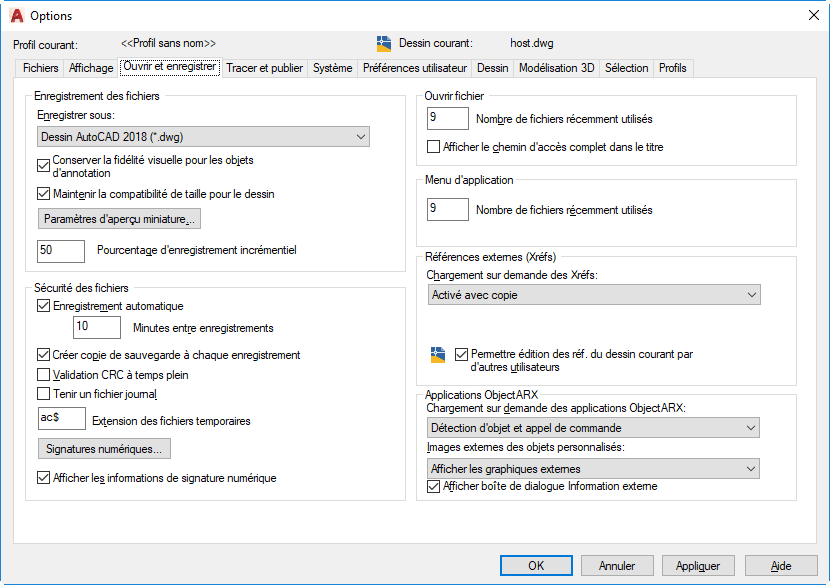
Task: Close the Options dialog with the X
Action: pyautogui.click(x=814, y=15)
